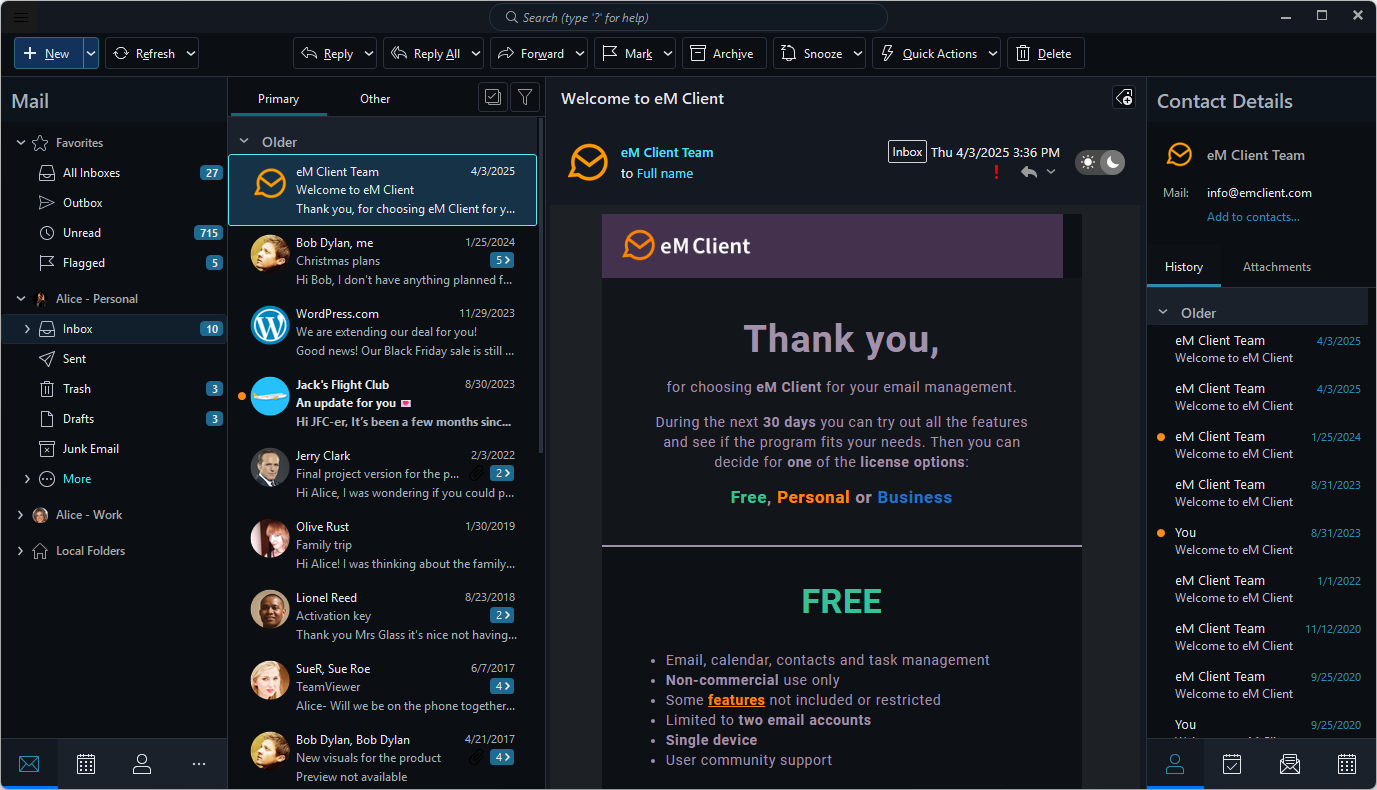Reply to the selected message from the toolbar

click(327, 54)
